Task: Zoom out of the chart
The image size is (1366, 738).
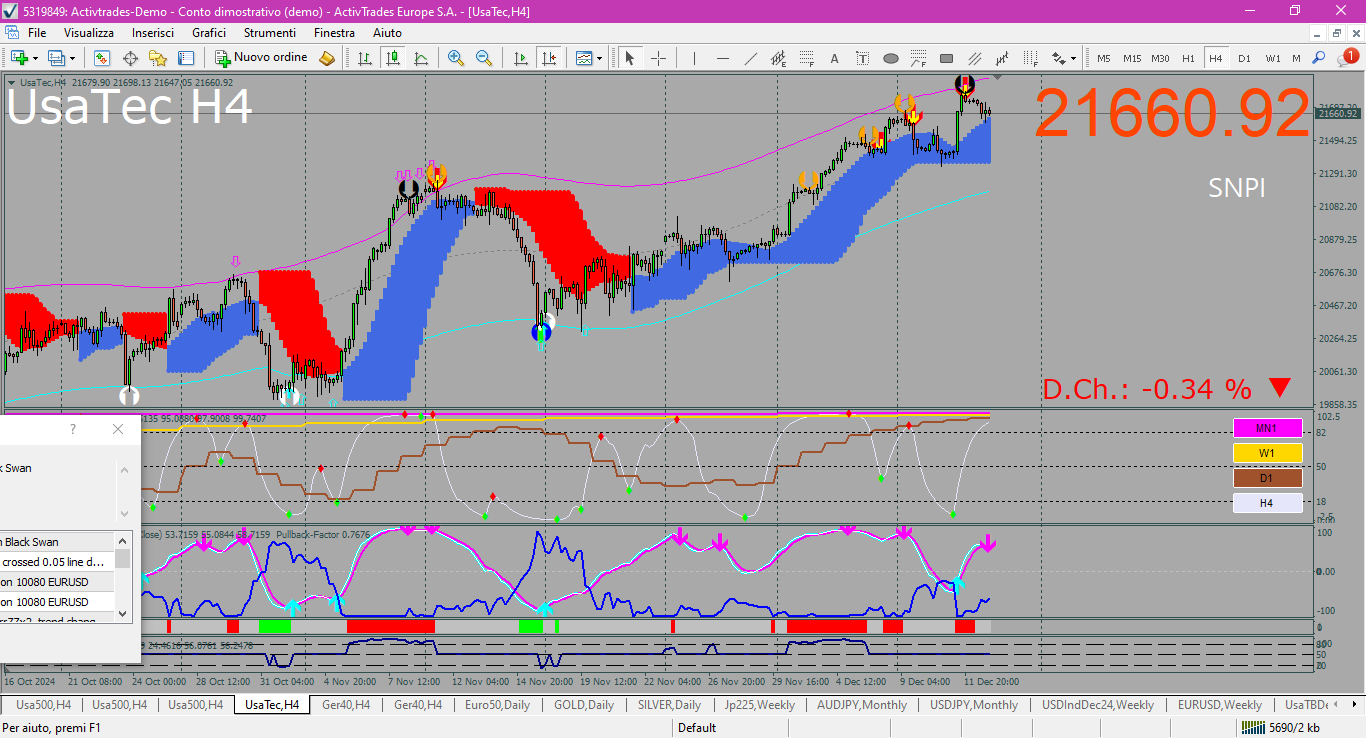Action: (484, 58)
